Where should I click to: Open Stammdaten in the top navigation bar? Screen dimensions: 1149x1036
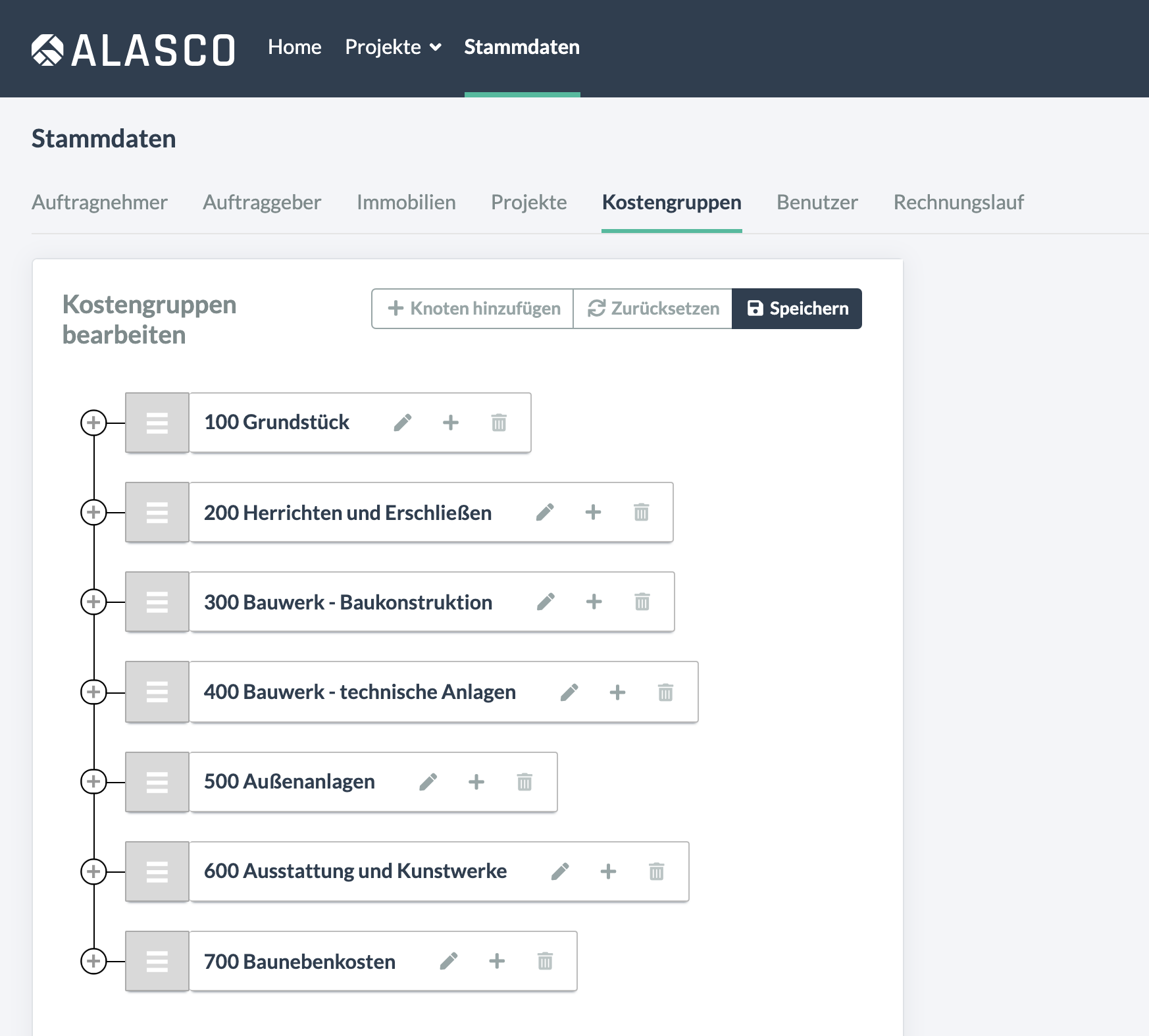pyautogui.click(x=522, y=47)
